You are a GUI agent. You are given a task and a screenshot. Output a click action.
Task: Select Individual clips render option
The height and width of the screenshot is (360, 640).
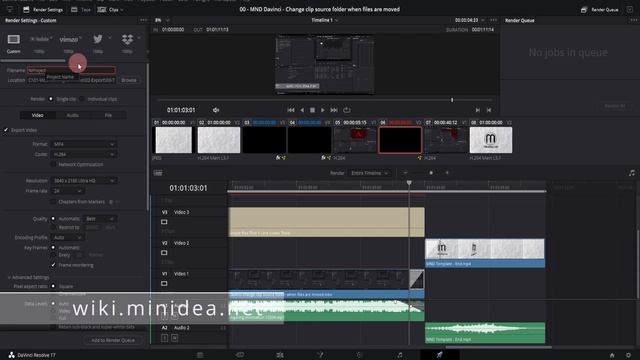(x=82, y=99)
